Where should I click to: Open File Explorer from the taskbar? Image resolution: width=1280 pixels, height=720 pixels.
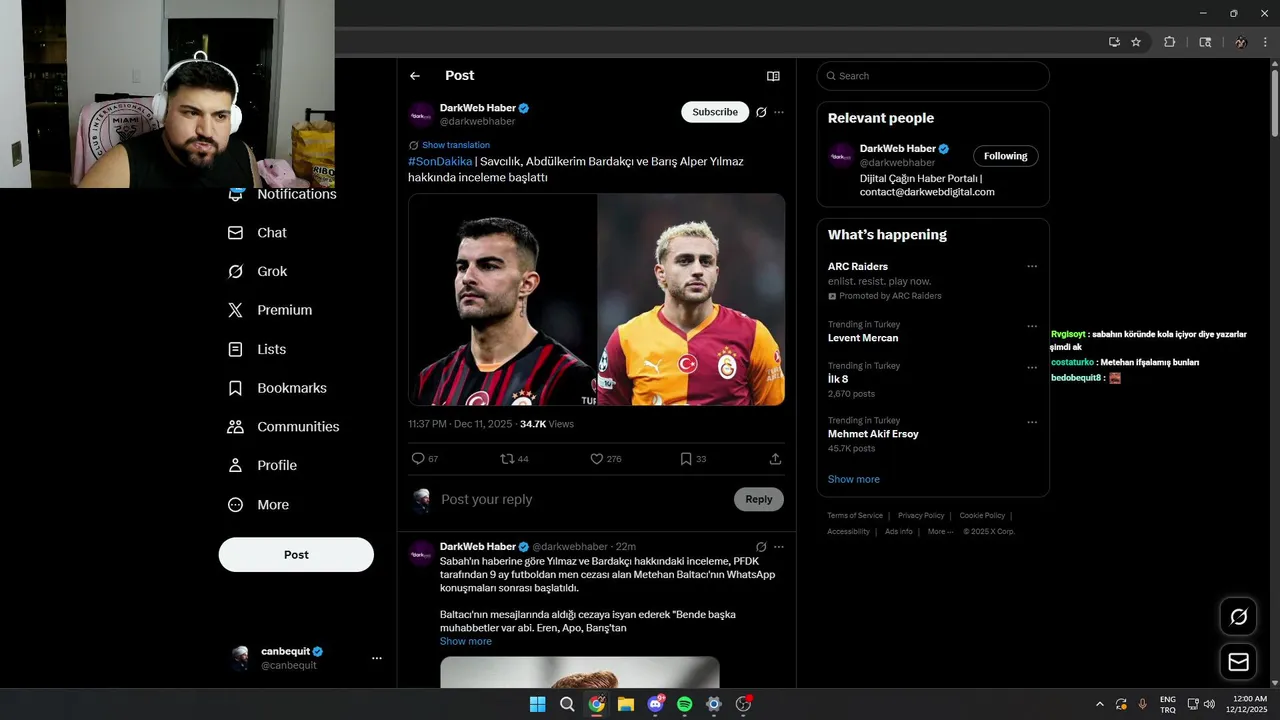pyautogui.click(x=626, y=704)
